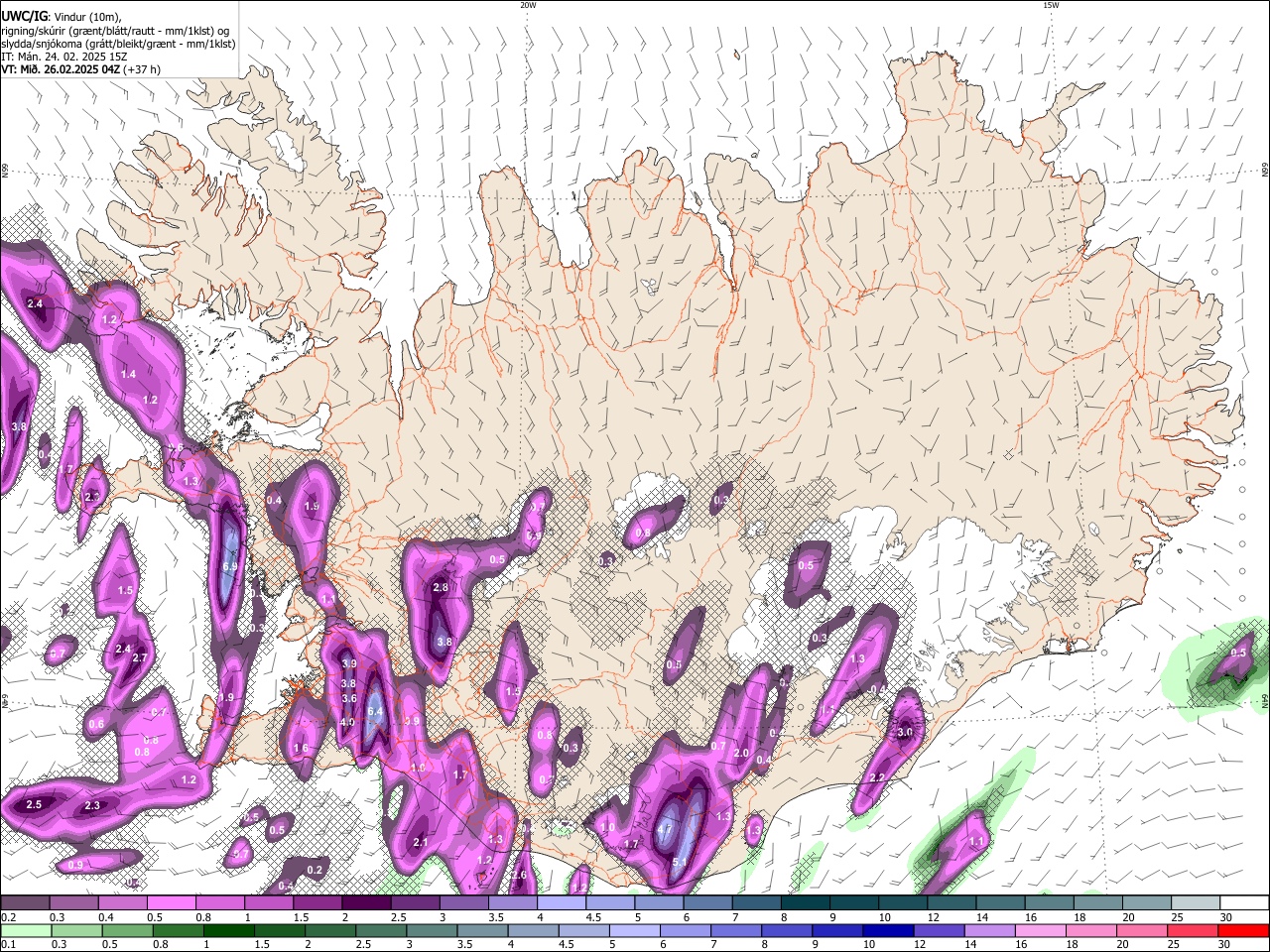Image resolution: width=1270 pixels, height=952 pixels.
Task: Click the 3.0 precipitation value on the map
Action: tap(905, 732)
